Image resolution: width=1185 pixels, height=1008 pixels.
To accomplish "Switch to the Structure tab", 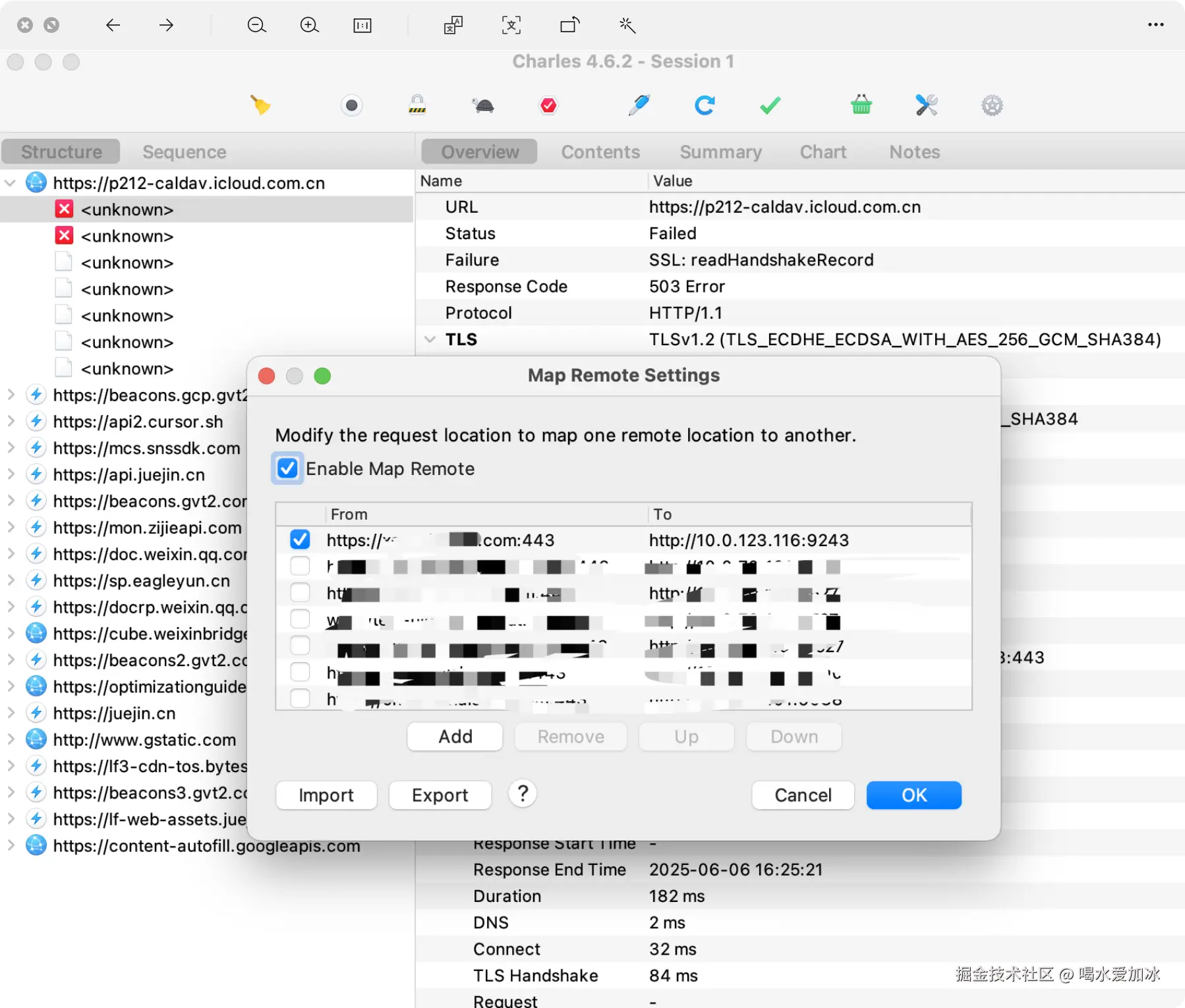I will [x=61, y=152].
